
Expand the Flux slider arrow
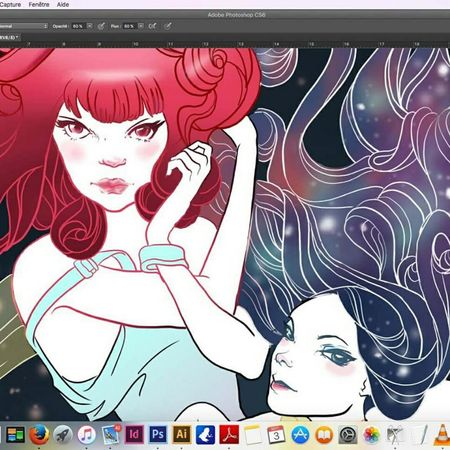tap(141, 26)
